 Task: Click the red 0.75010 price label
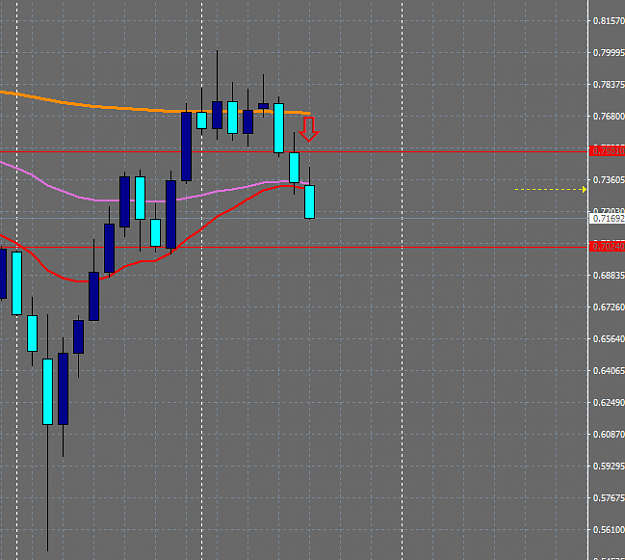pyautogui.click(x=608, y=151)
